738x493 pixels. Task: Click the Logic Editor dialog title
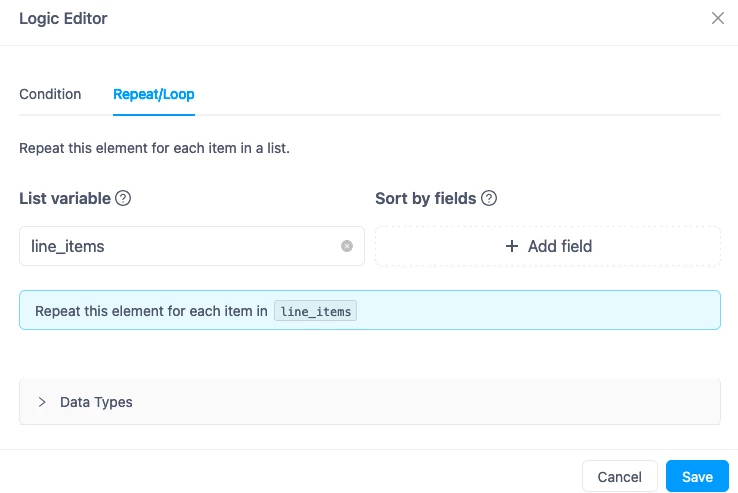coord(63,18)
